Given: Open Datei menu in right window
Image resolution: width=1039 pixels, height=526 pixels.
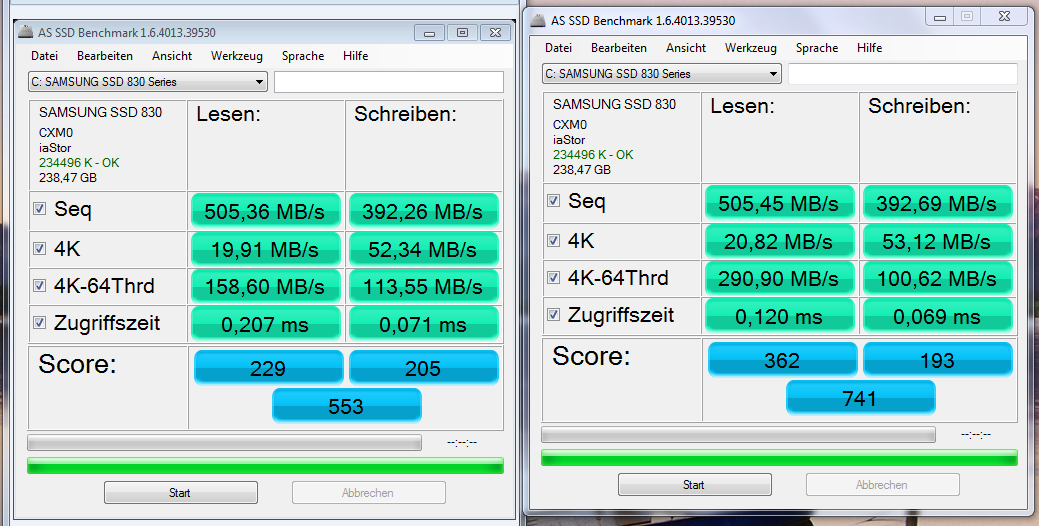Looking at the screenshot, I should 559,48.
